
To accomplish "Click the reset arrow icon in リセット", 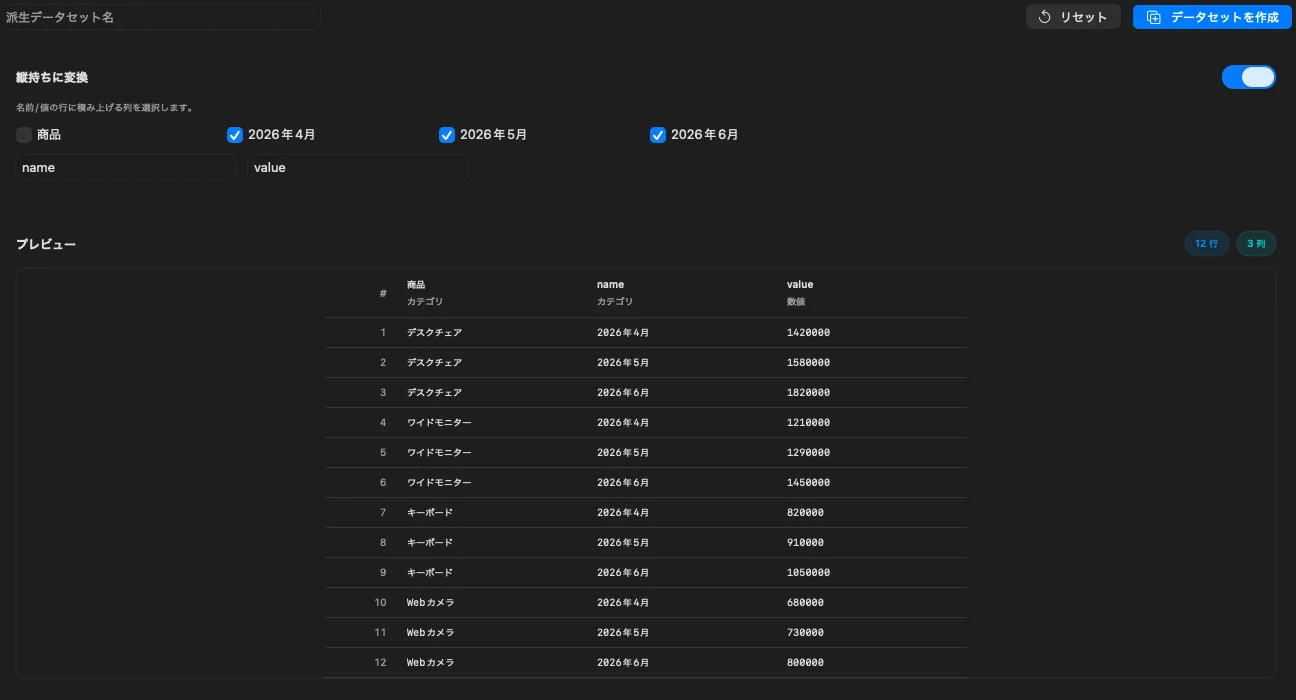I will pos(1045,17).
